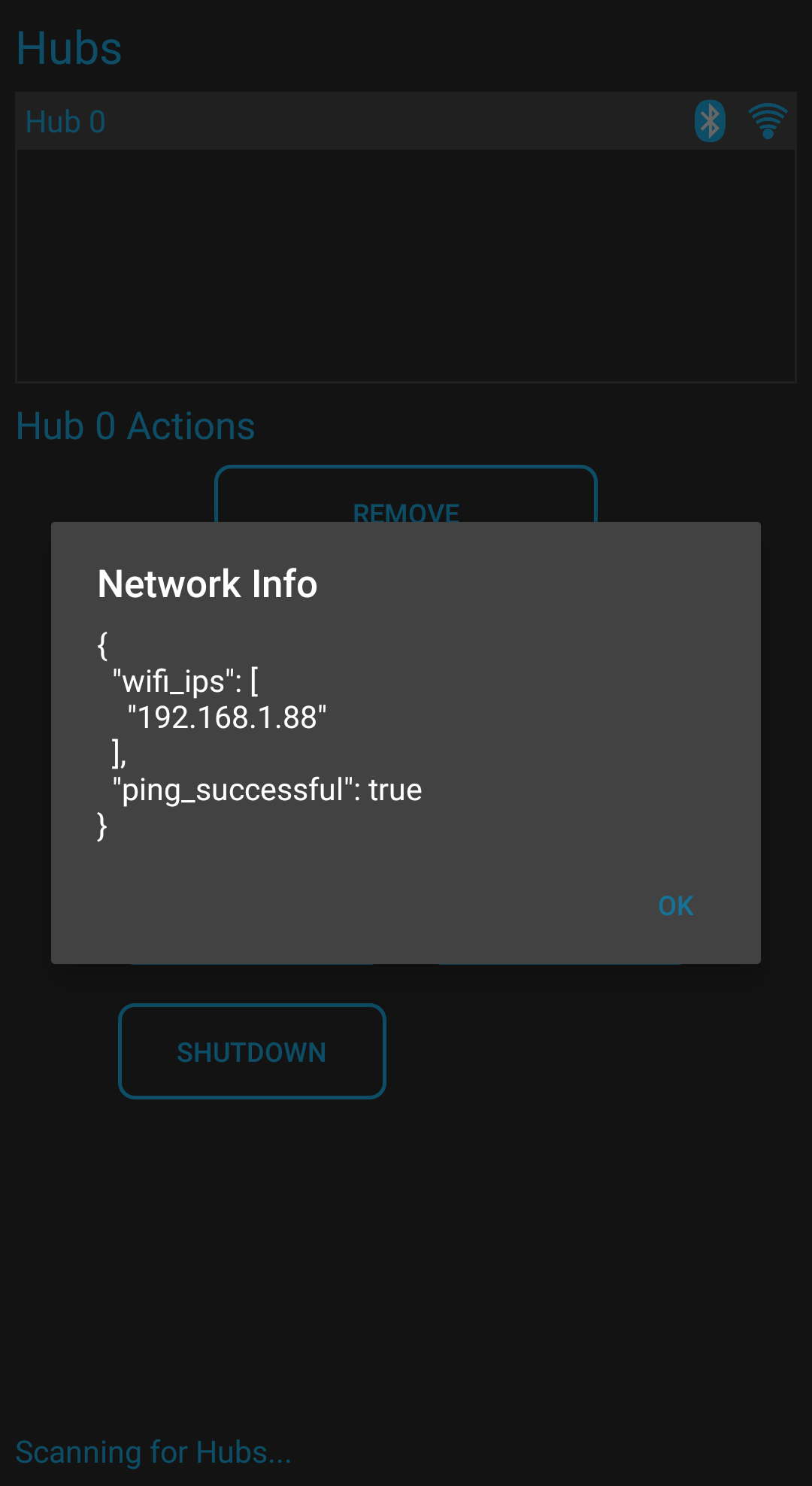
Task: Click the opening curly brace in dialog
Action: (103, 645)
